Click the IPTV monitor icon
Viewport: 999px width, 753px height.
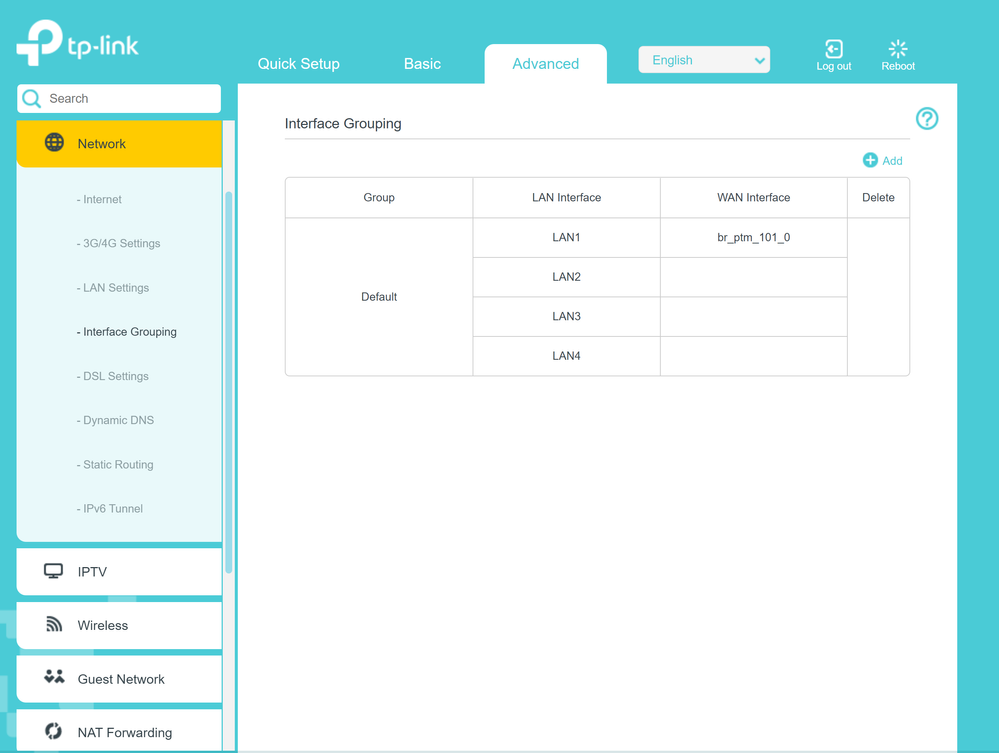coord(53,571)
